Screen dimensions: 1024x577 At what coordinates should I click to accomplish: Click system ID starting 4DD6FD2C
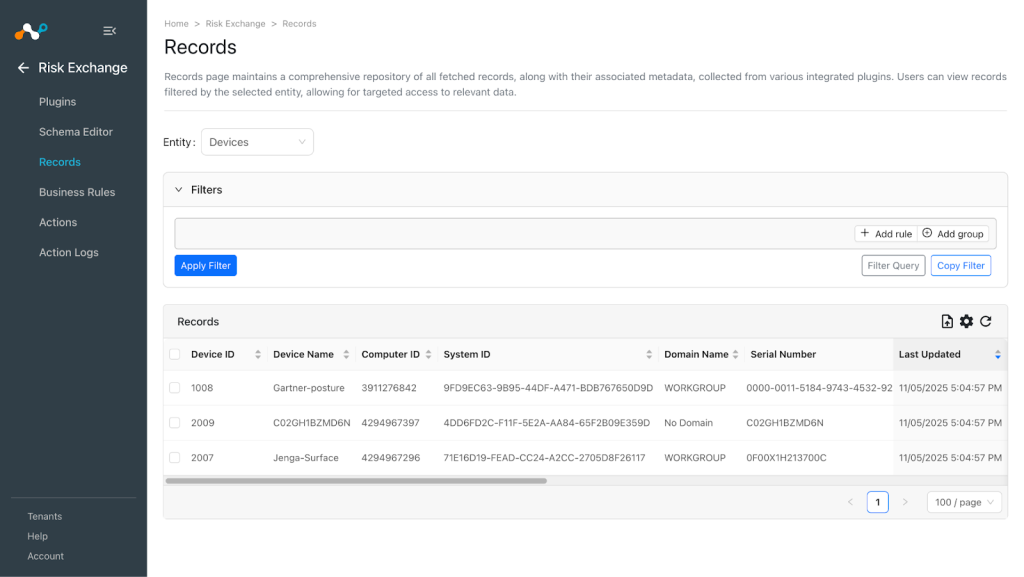pyautogui.click(x=547, y=423)
